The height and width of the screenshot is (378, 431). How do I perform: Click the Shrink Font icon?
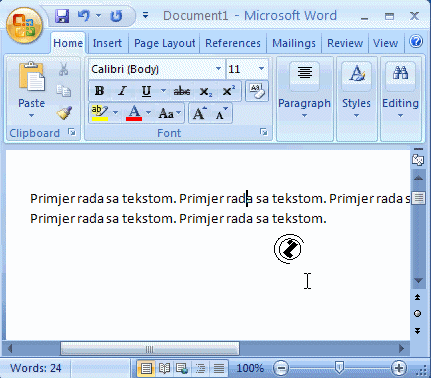[221, 113]
